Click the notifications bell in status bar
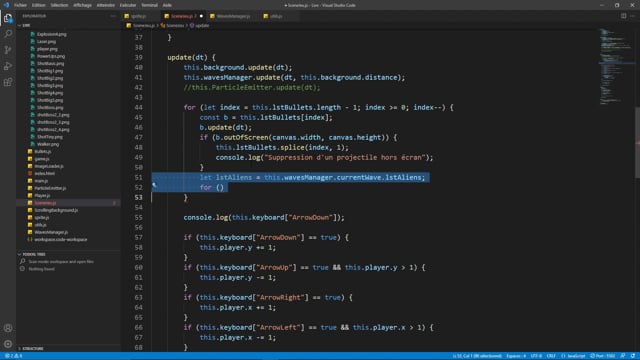640x360 pixels. 633,356
